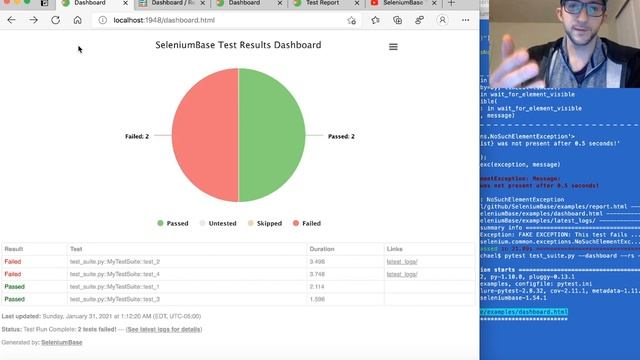Click the webcam video overlay
640x360 pixels.
pyautogui.click(x=564, y=44)
